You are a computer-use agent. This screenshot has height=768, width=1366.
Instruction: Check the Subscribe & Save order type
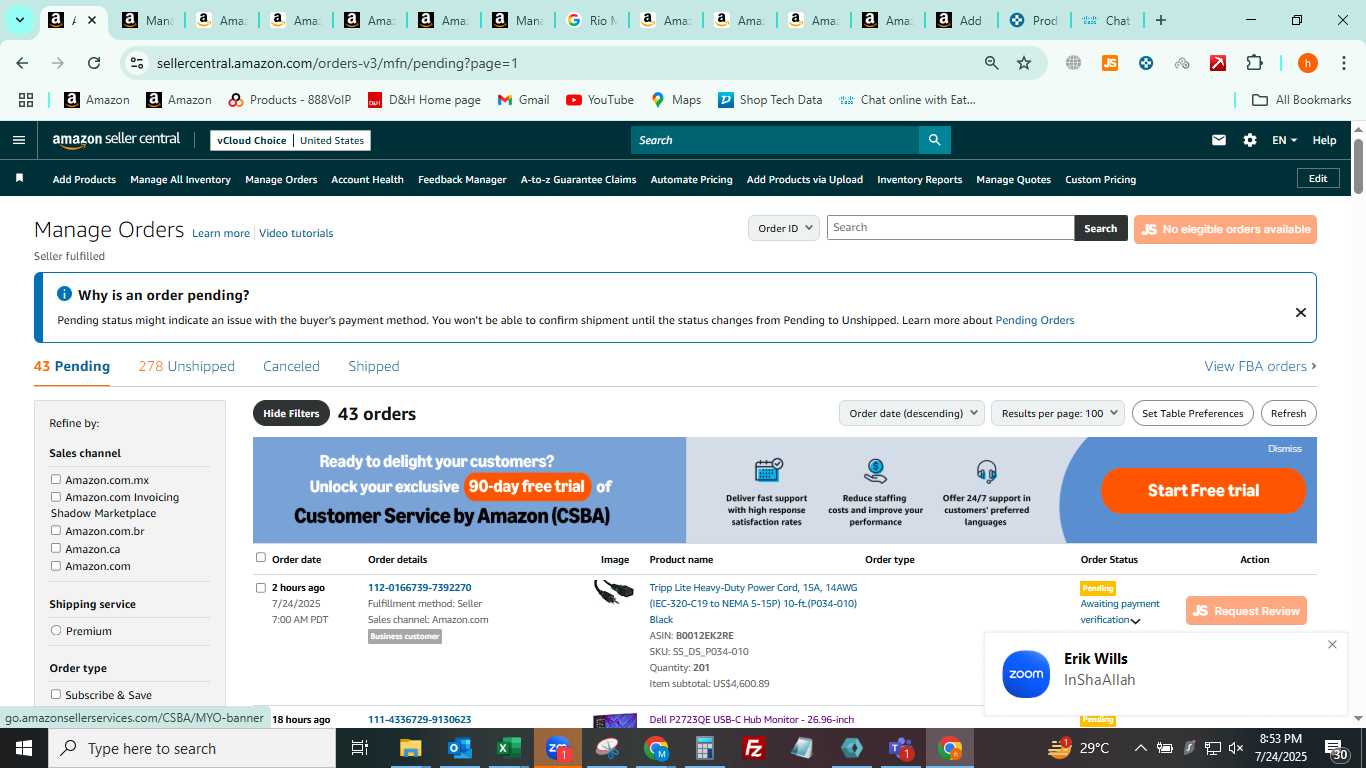56,694
